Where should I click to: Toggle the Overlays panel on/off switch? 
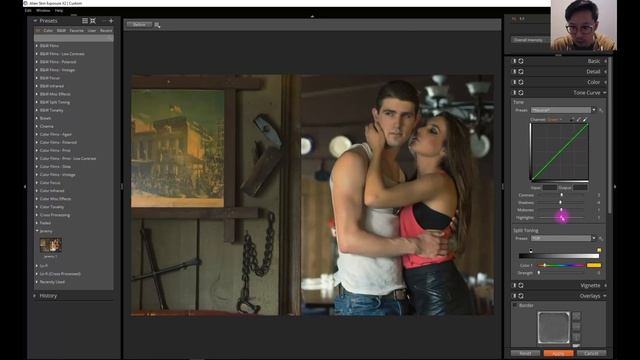tap(514, 296)
